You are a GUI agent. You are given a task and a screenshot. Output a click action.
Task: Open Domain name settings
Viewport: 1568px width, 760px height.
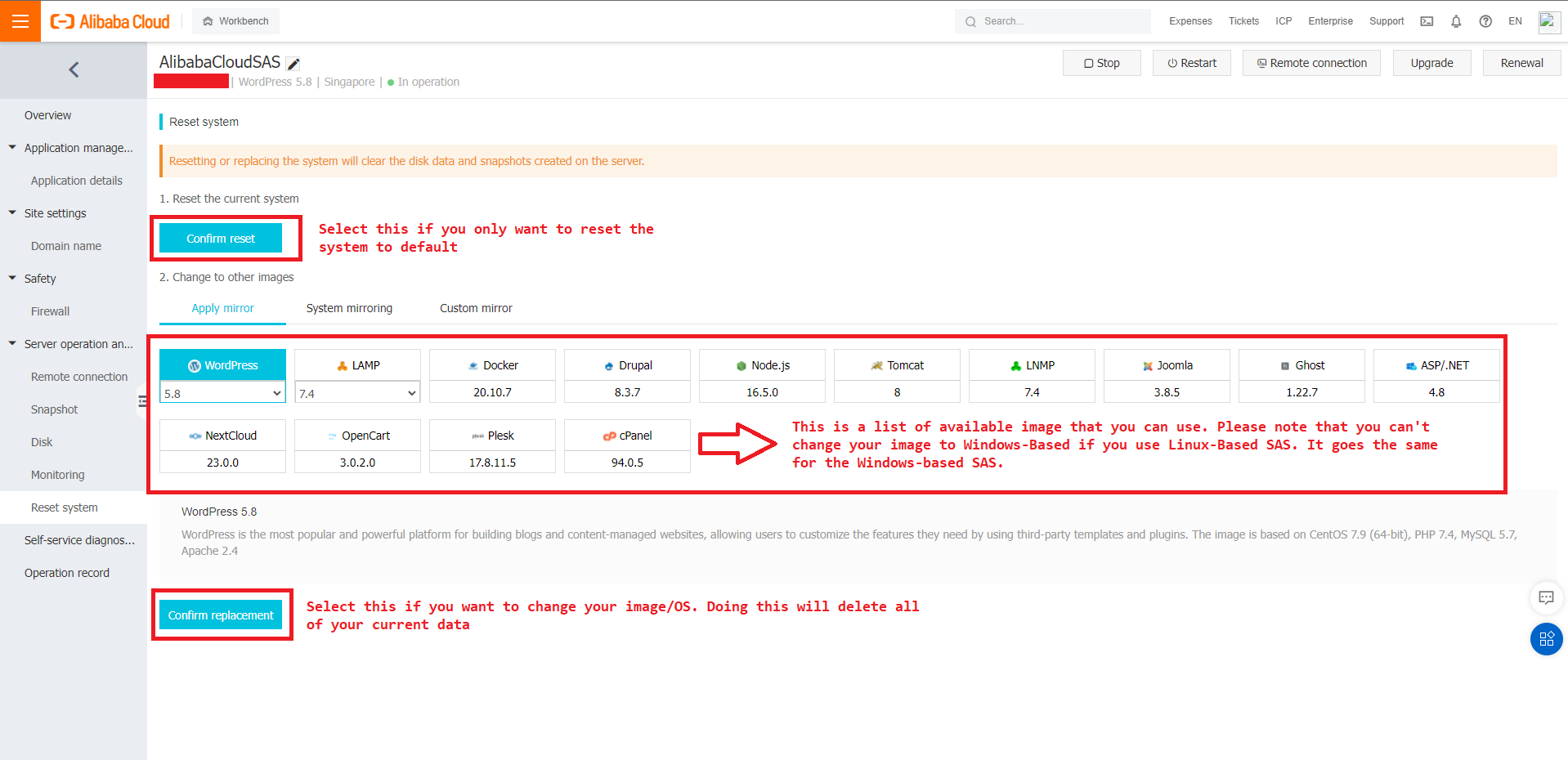click(x=74, y=246)
